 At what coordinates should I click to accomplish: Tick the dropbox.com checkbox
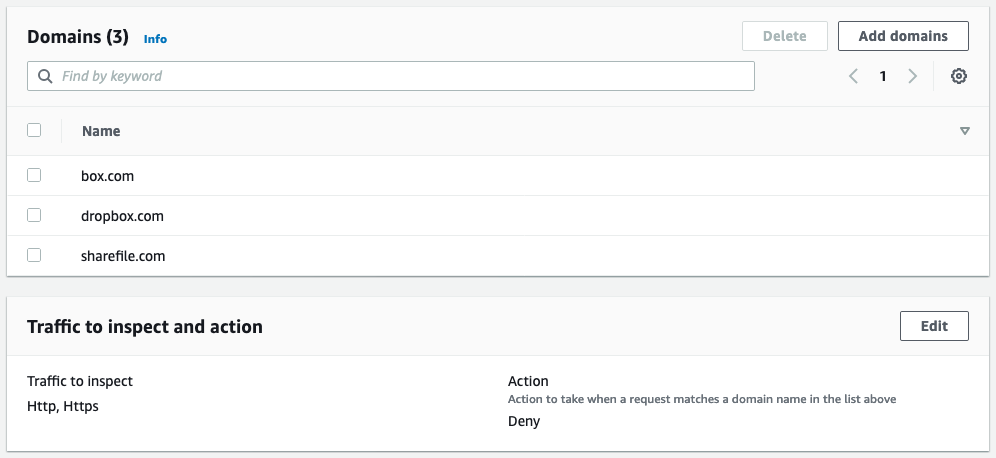34,215
